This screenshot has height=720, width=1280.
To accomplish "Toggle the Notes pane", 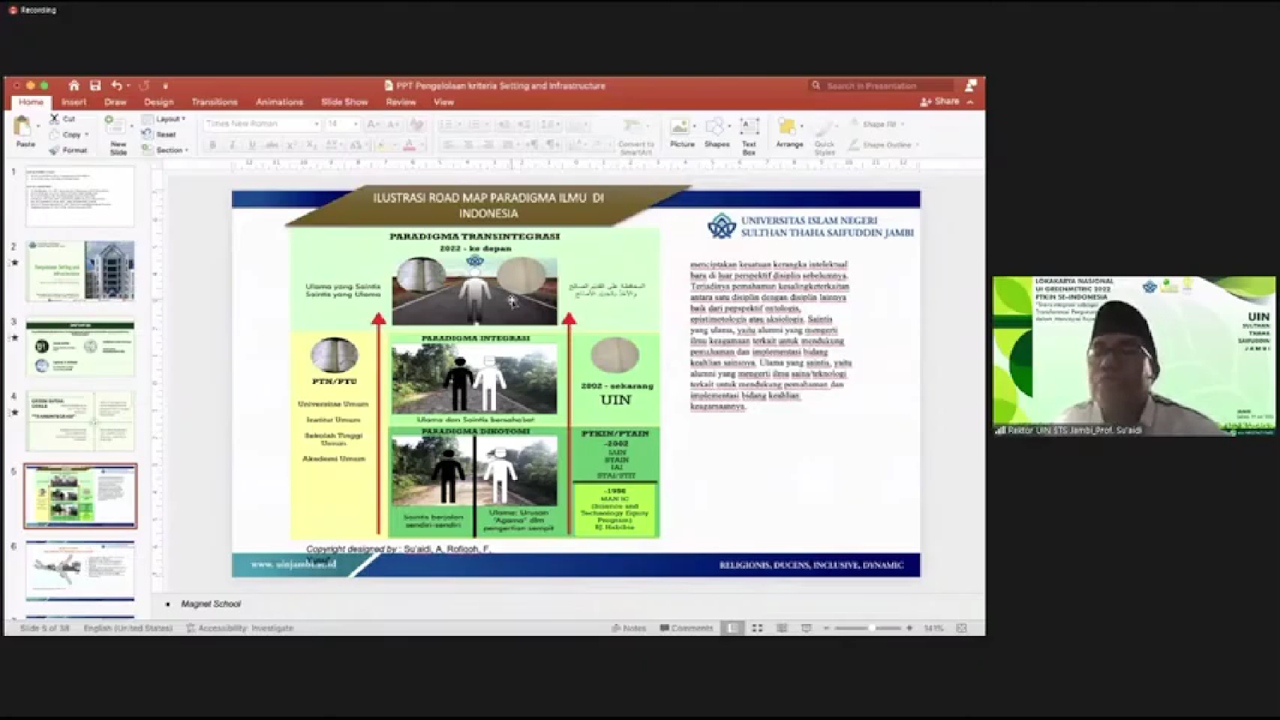I will (629, 628).
